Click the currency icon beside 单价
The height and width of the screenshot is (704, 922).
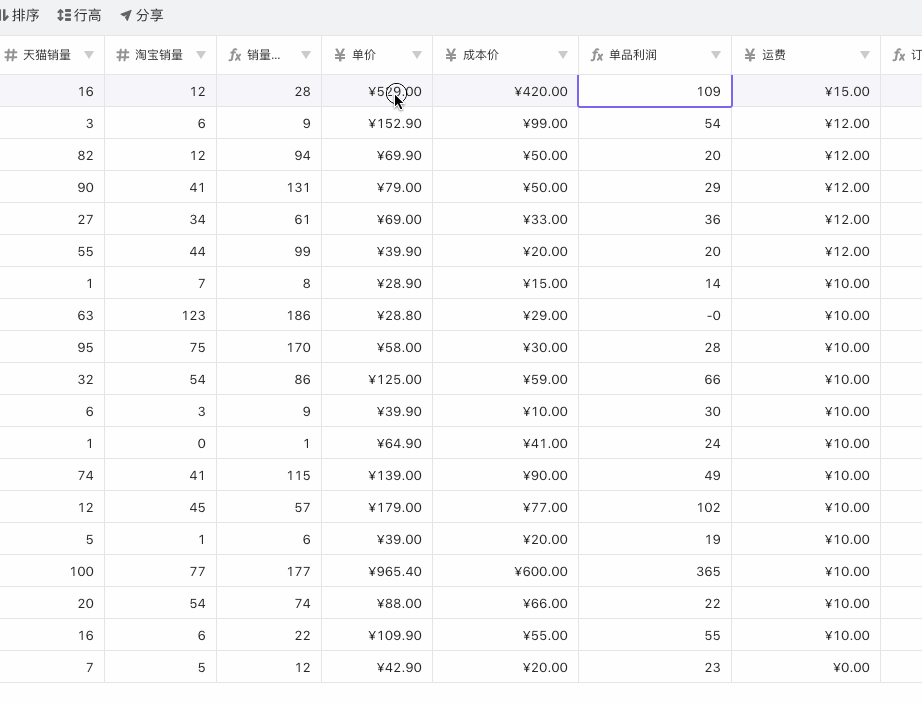pyautogui.click(x=340, y=55)
